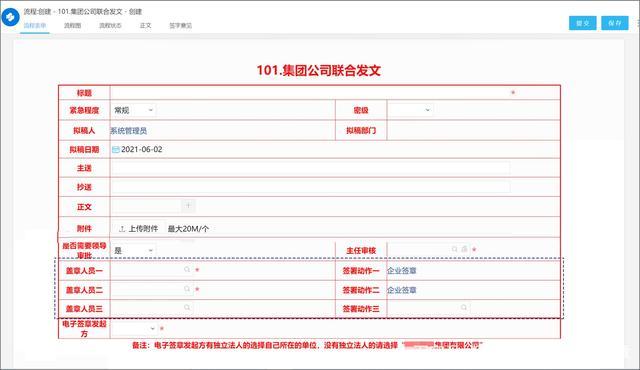Click search icon in 盖章人员二 field
This screenshot has height=370, width=640.
click(x=187, y=289)
